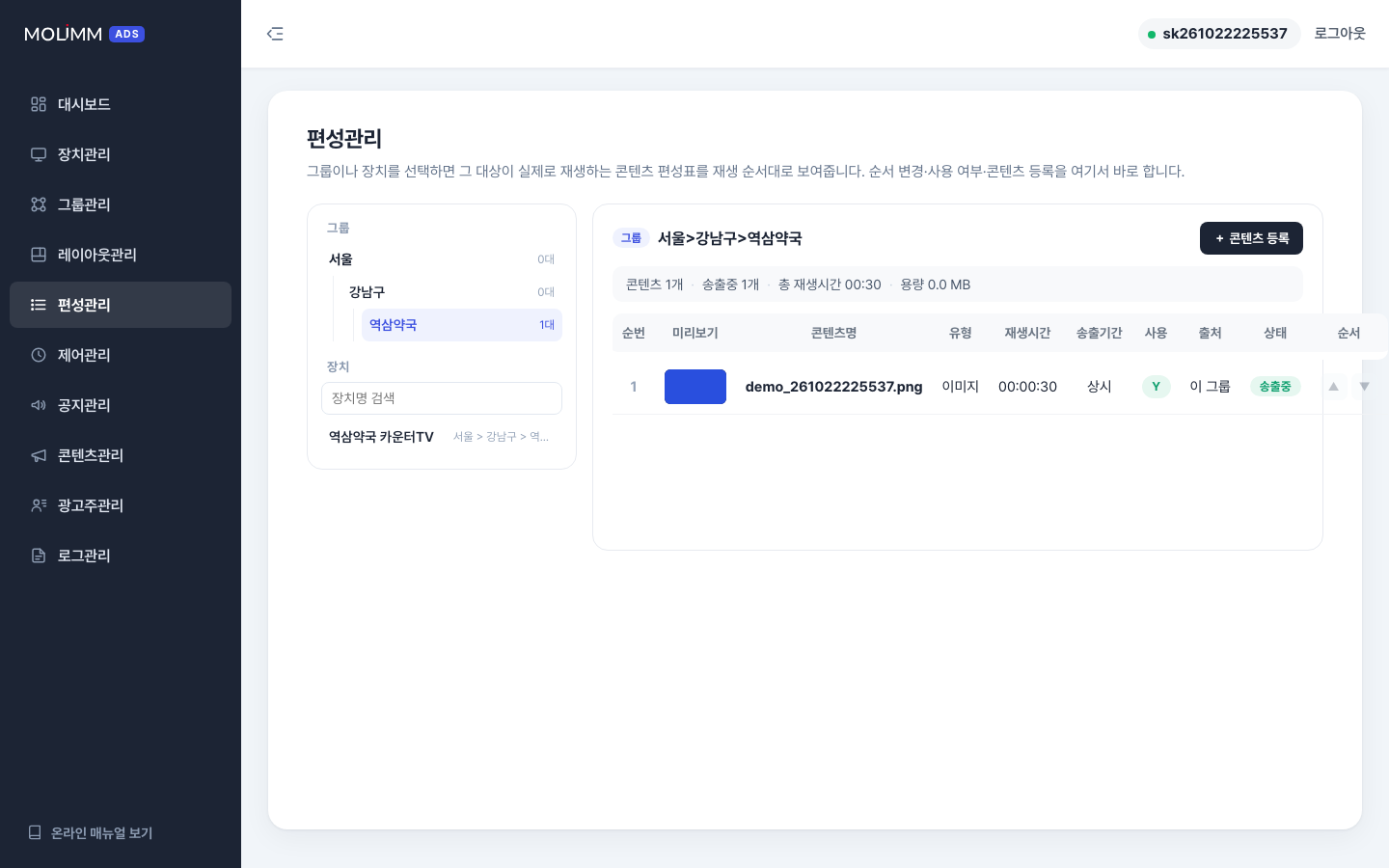
Task: Collapse the sidebar with the menu toggle icon
Action: pyautogui.click(x=275, y=34)
